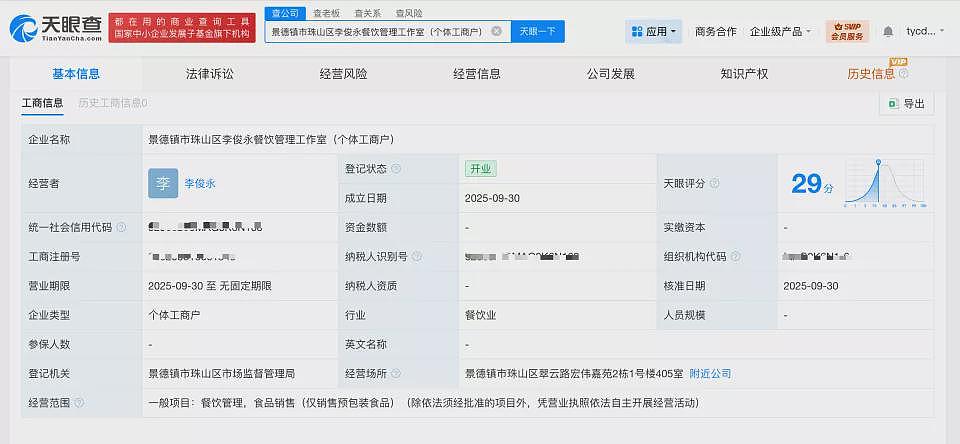Click the 企业名称 value text
The image size is (960, 444).
[x=271, y=140]
